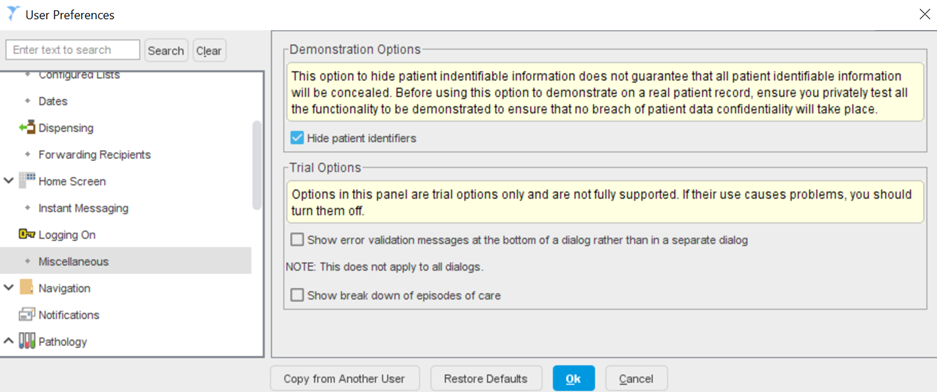Select Instant Messaging in the tree

[x=83, y=209]
